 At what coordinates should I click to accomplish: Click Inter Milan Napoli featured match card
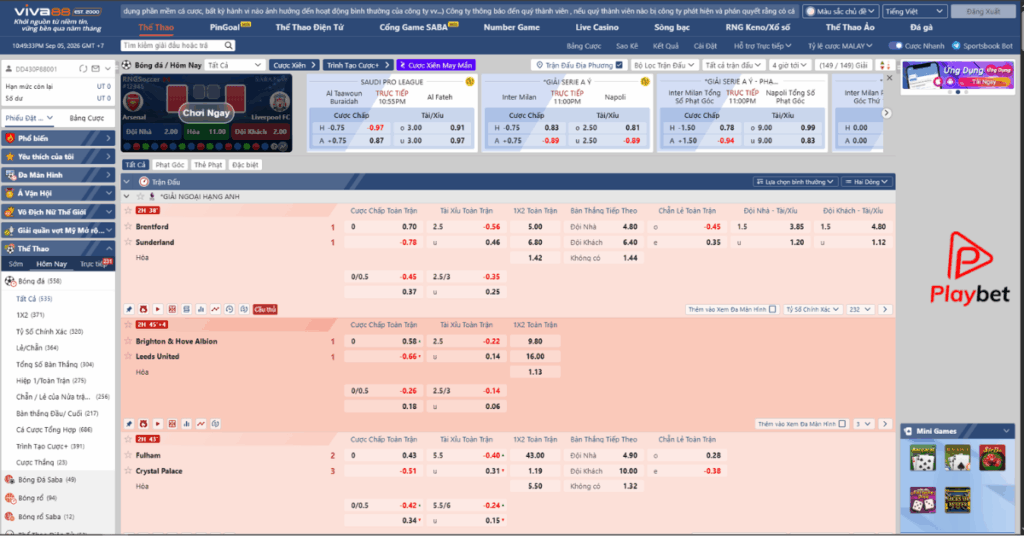tap(566, 113)
